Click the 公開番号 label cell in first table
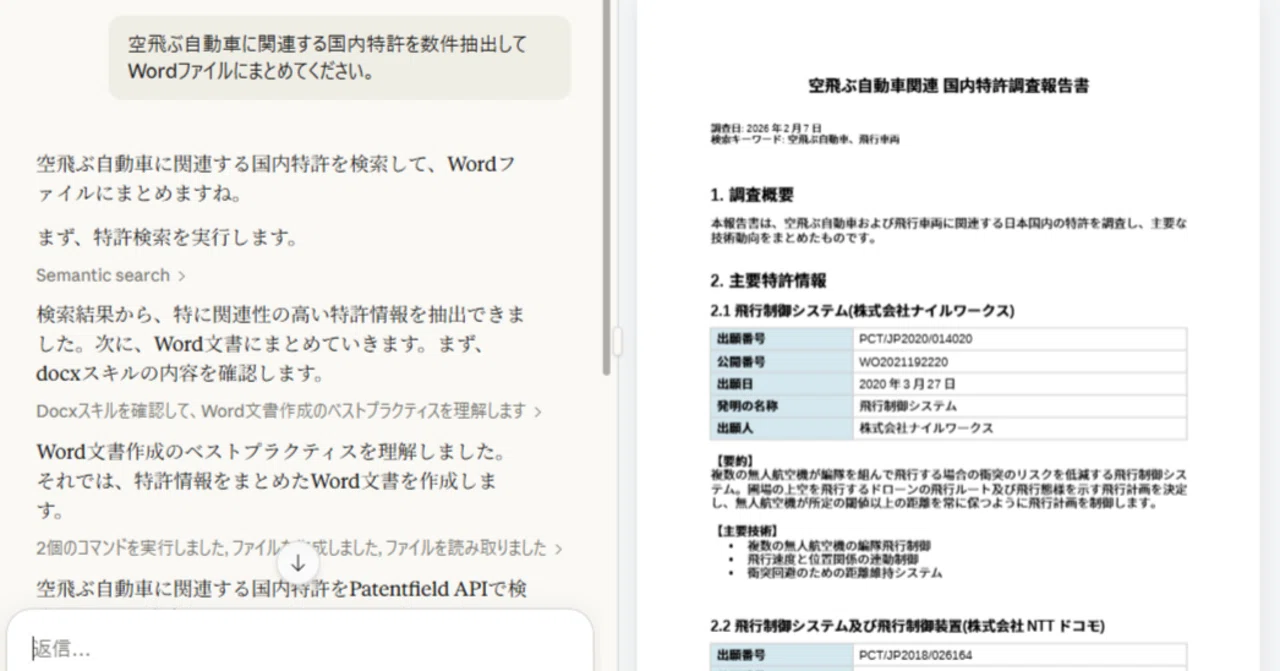Image resolution: width=1280 pixels, height=671 pixels. tap(782, 361)
